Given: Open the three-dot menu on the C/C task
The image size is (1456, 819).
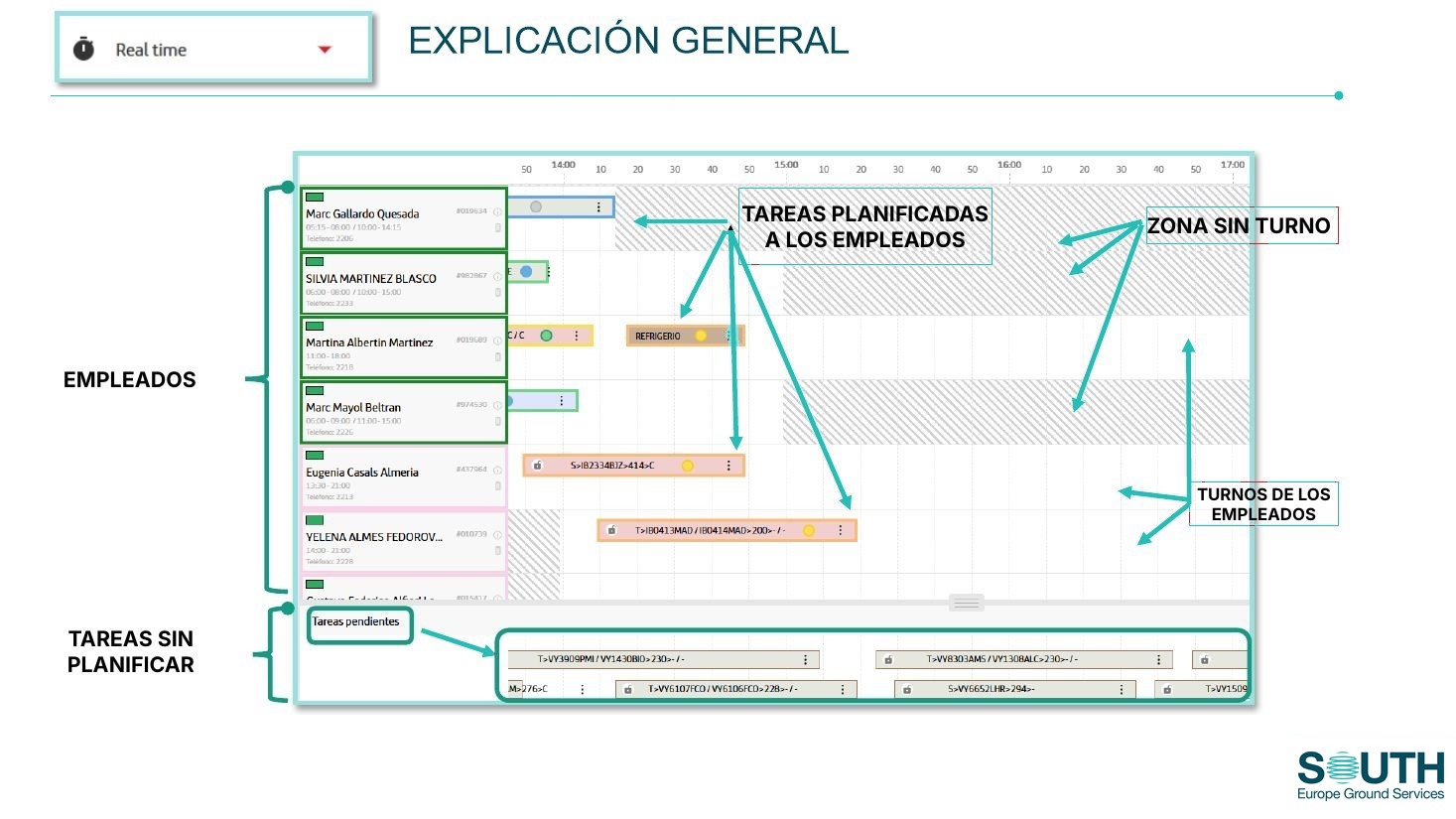Looking at the screenshot, I should click(576, 336).
